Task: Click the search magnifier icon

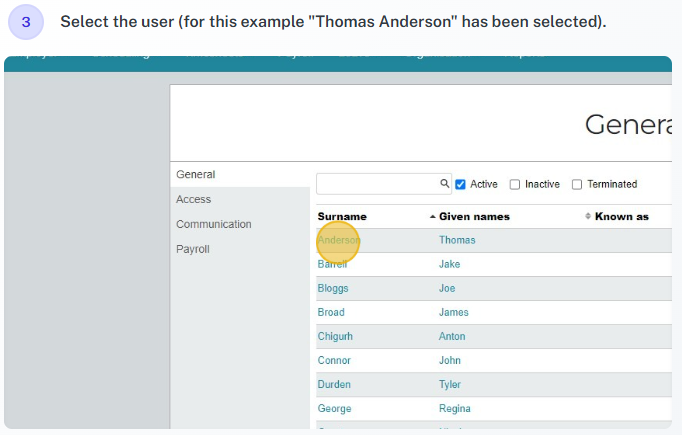Action: pyautogui.click(x=444, y=184)
